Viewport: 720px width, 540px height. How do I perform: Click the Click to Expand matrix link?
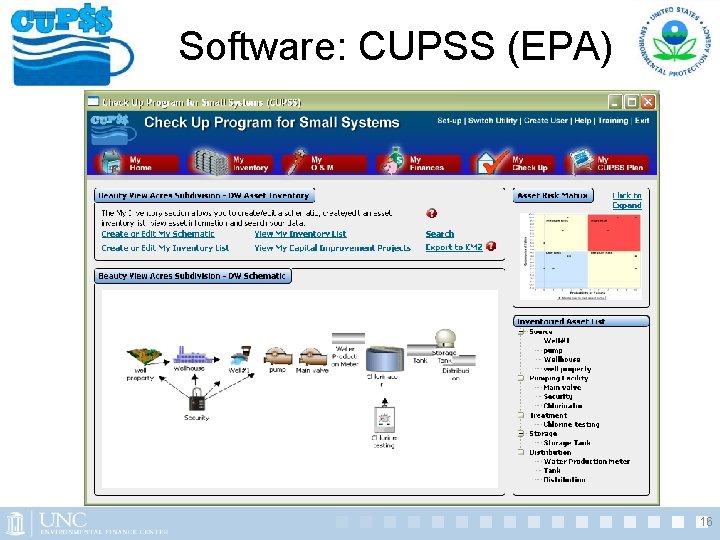click(x=627, y=200)
